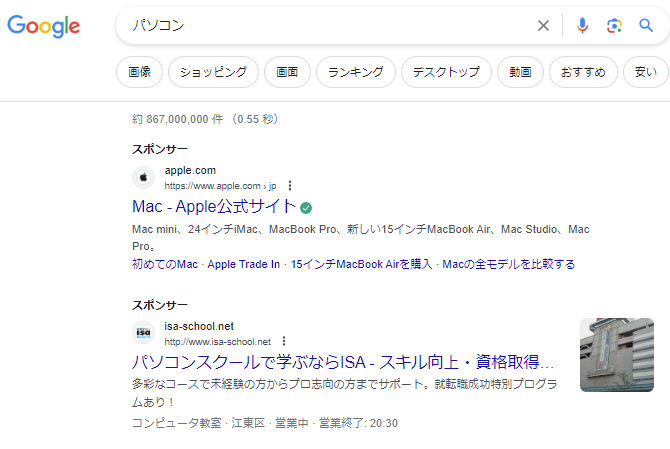670x449 pixels.
Task: Open three-dot menu next to isa-school.net URL
Action: point(284,341)
